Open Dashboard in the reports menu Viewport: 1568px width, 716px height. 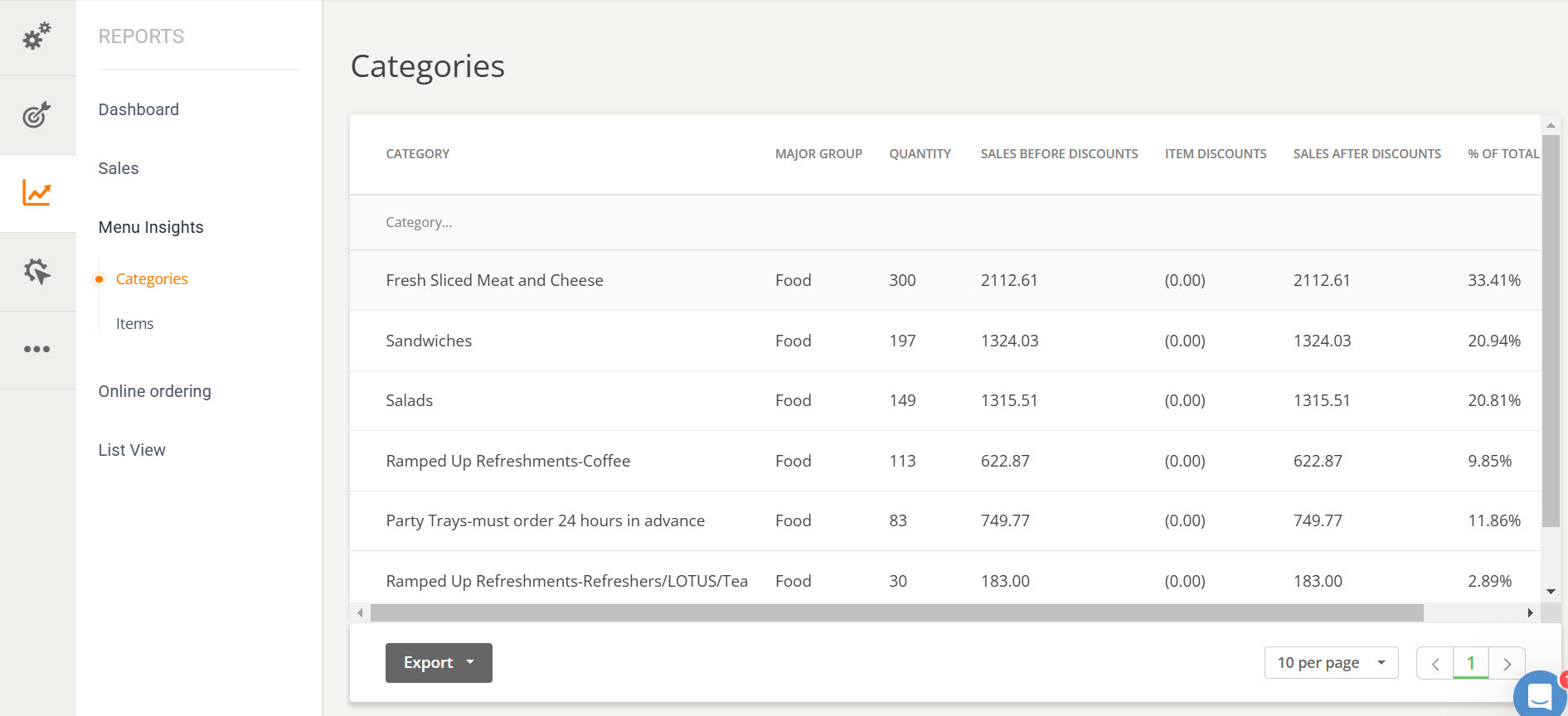(138, 109)
